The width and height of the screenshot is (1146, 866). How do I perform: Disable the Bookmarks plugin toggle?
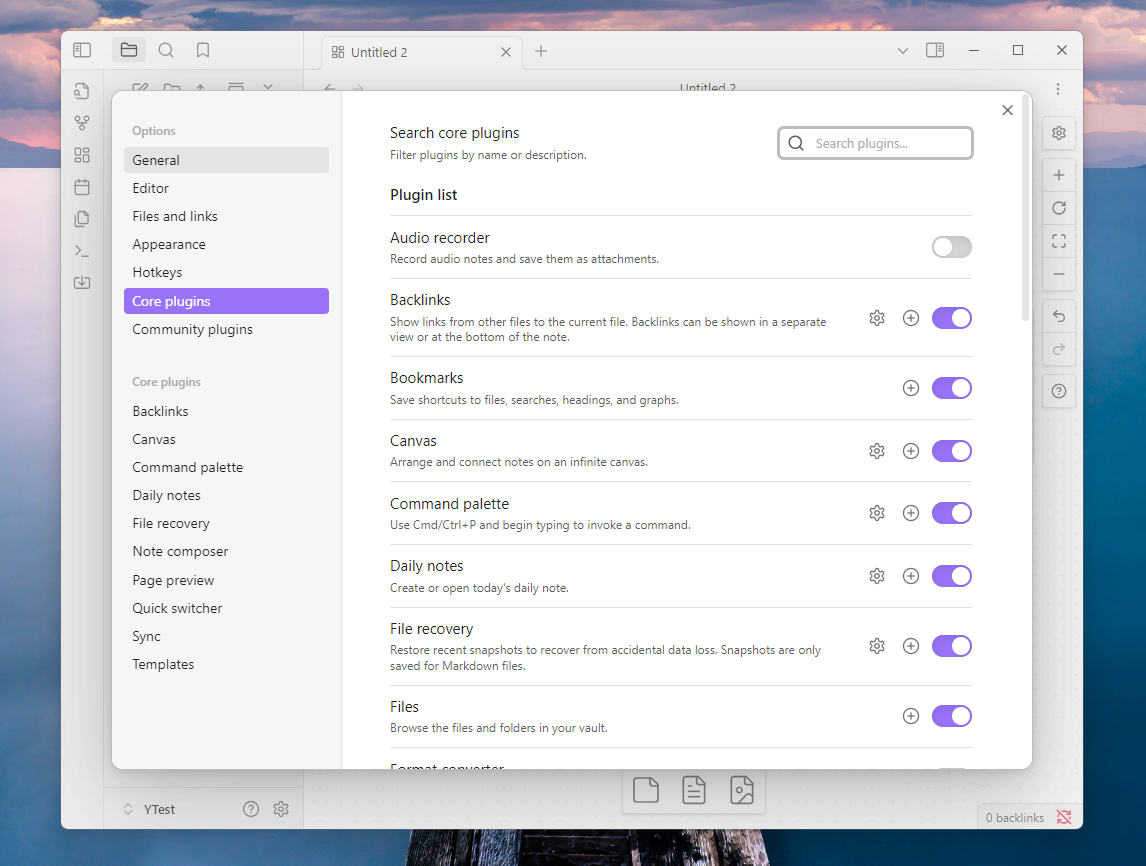(952, 388)
